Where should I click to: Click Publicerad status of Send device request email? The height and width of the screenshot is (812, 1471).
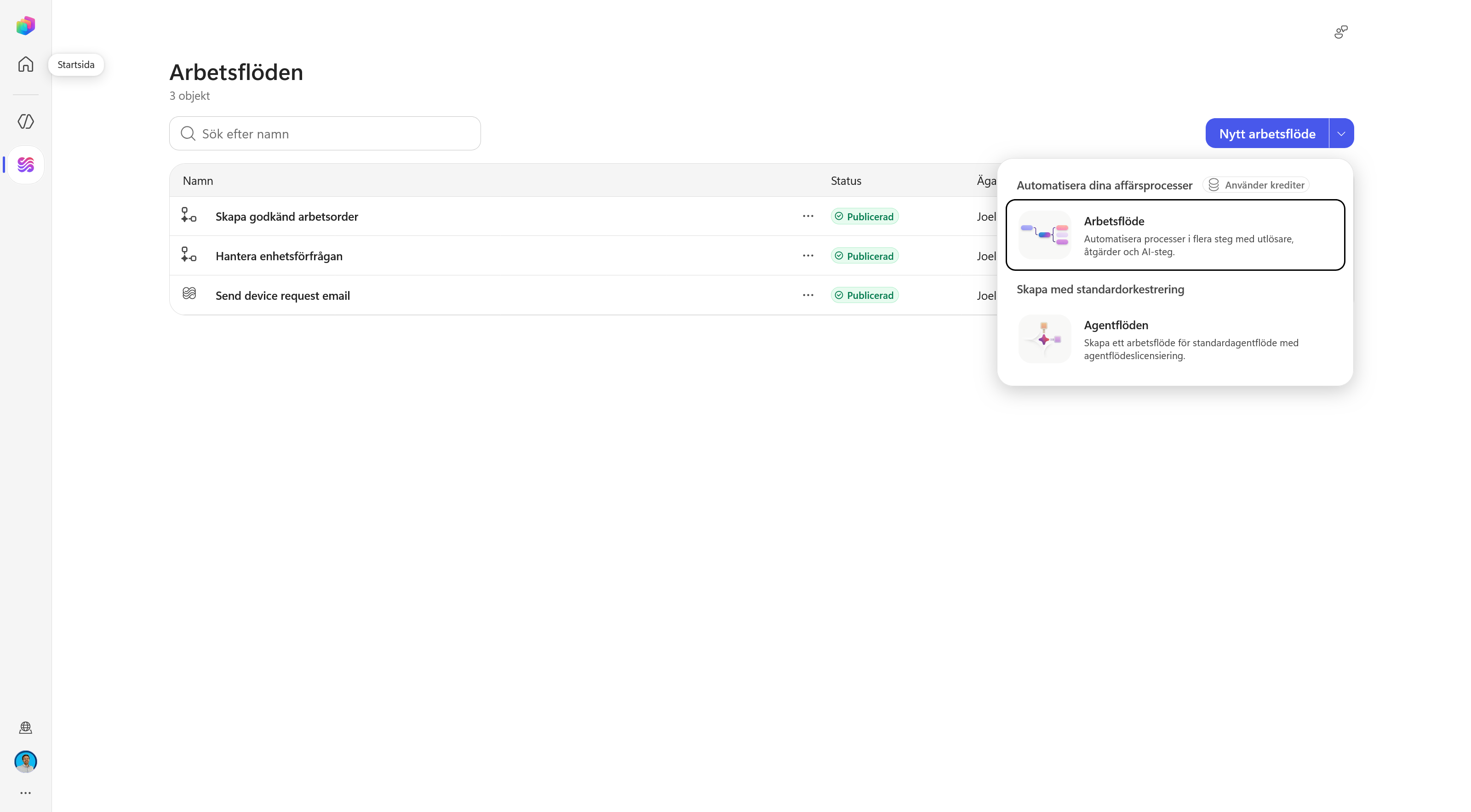(x=864, y=295)
